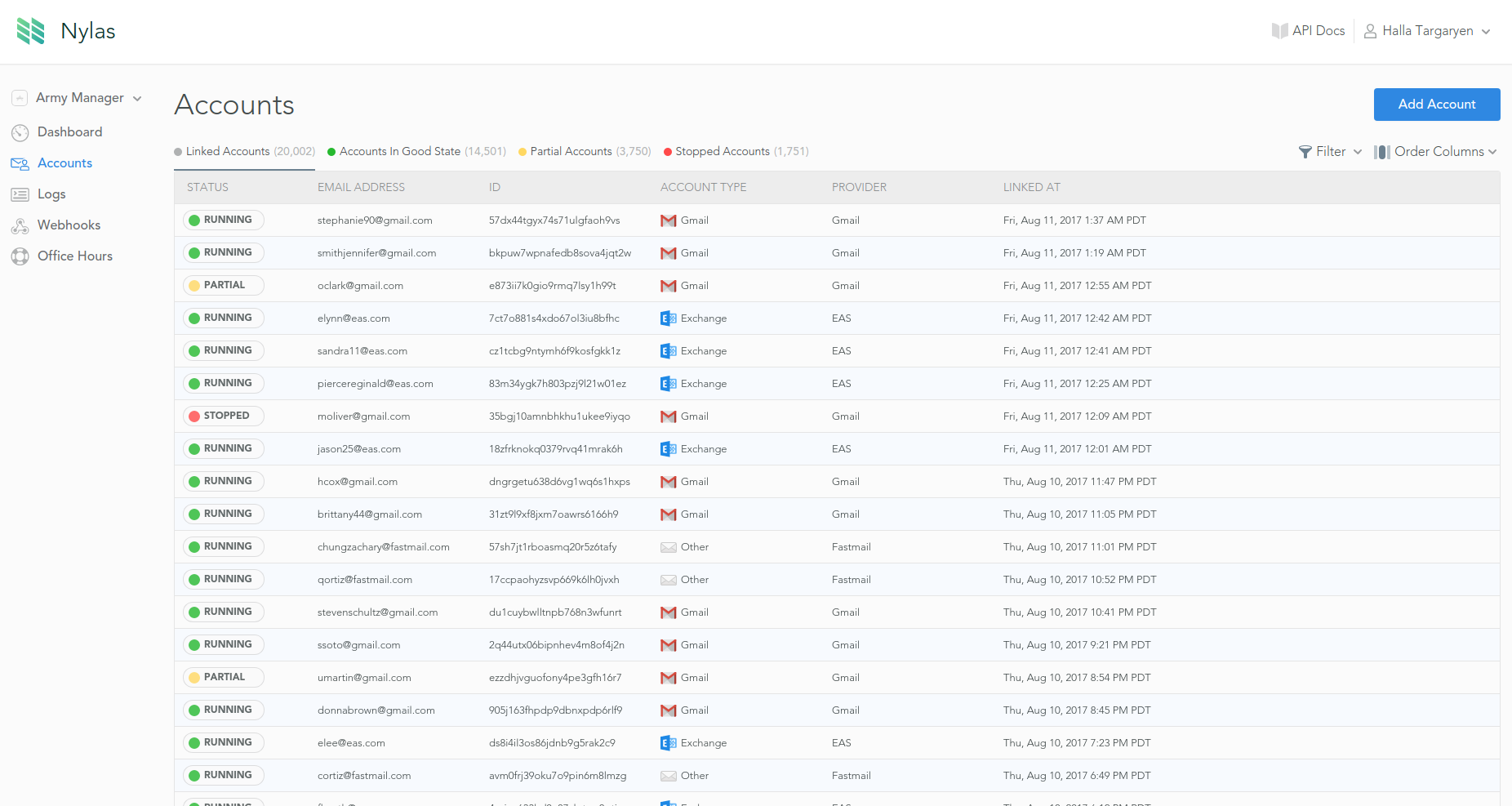
Task: Select ID 7ct7o881s4xdo67ol3iu8bfhc
Action: click(x=554, y=318)
